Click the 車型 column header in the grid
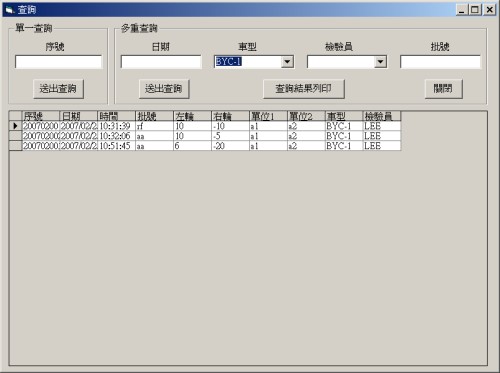Screen dimensions: 500x373 (x=344, y=116)
